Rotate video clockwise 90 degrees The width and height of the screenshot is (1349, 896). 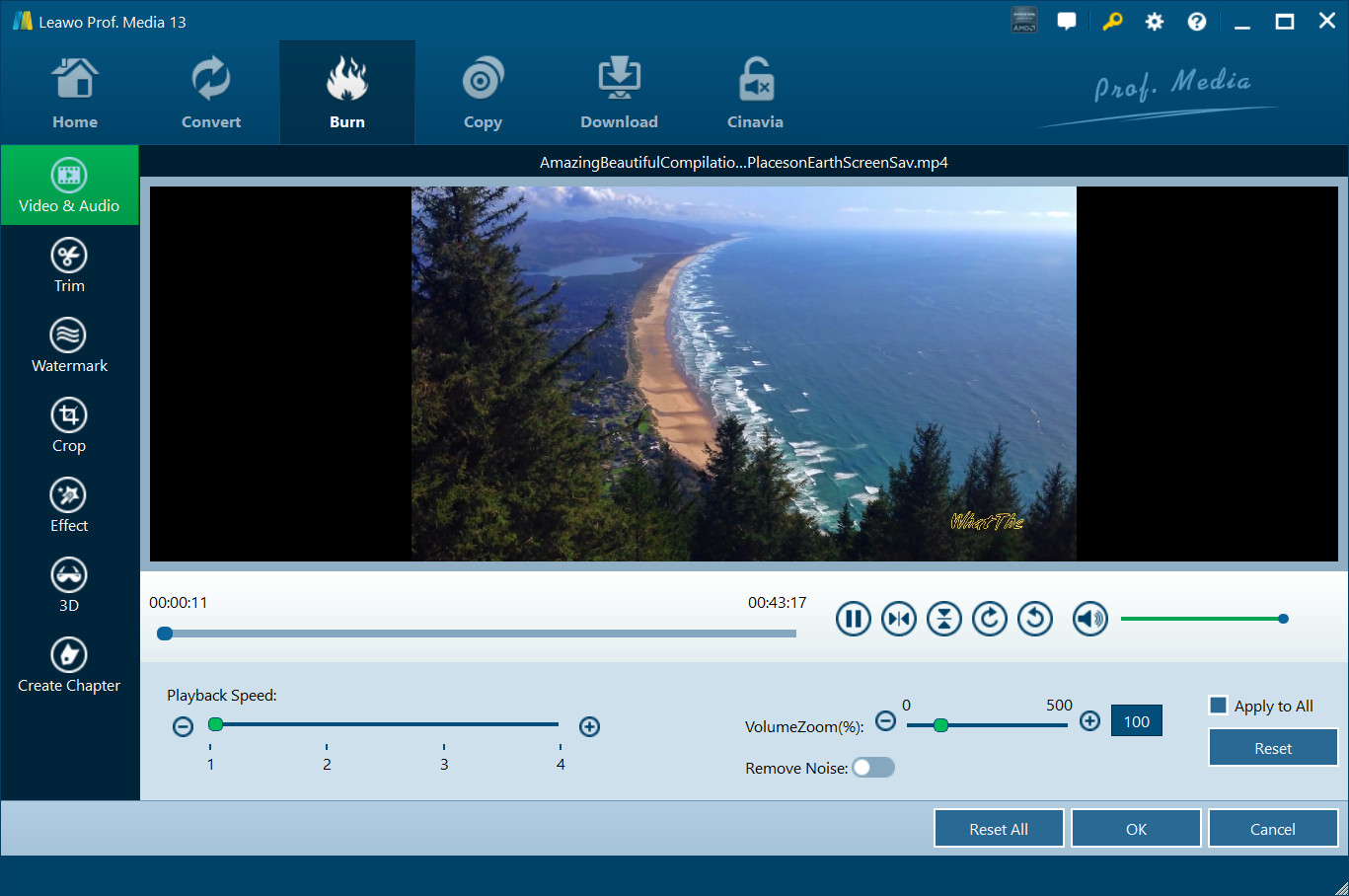pos(989,619)
